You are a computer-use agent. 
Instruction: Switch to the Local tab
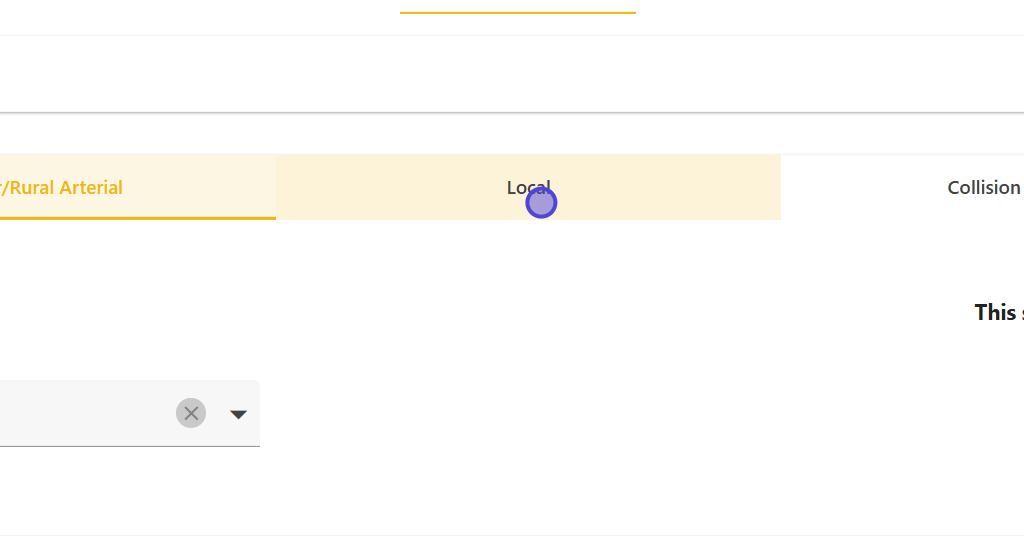pyautogui.click(x=528, y=188)
